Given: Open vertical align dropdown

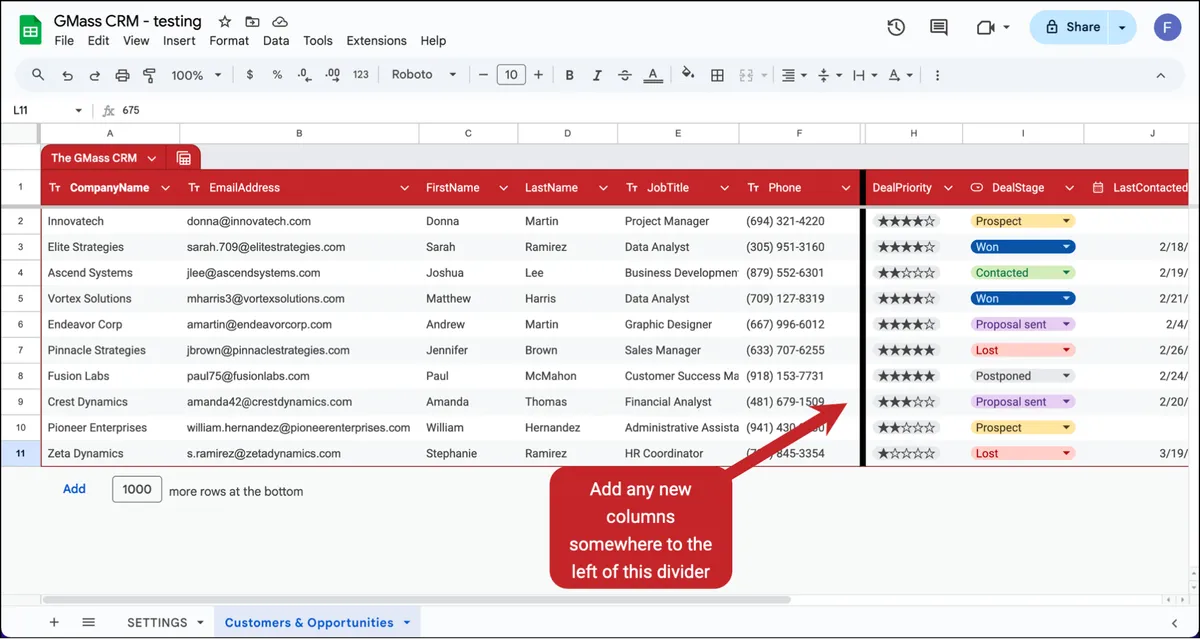Looking at the screenshot, I should [x=829, y=75].
